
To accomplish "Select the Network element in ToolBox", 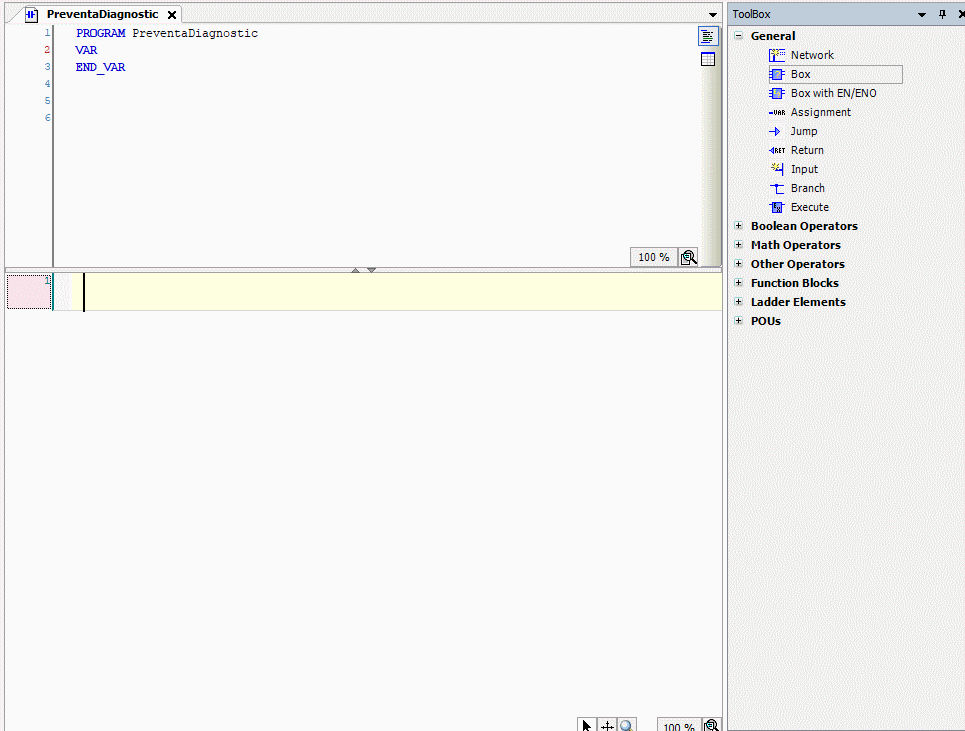I will (811, 55).
